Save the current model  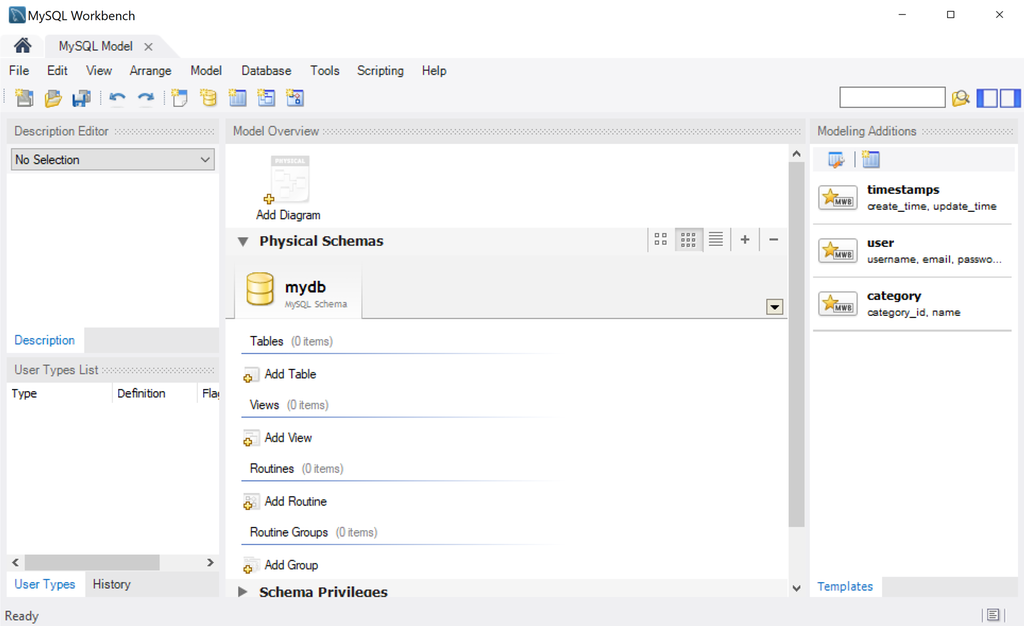tap(81, 97)
